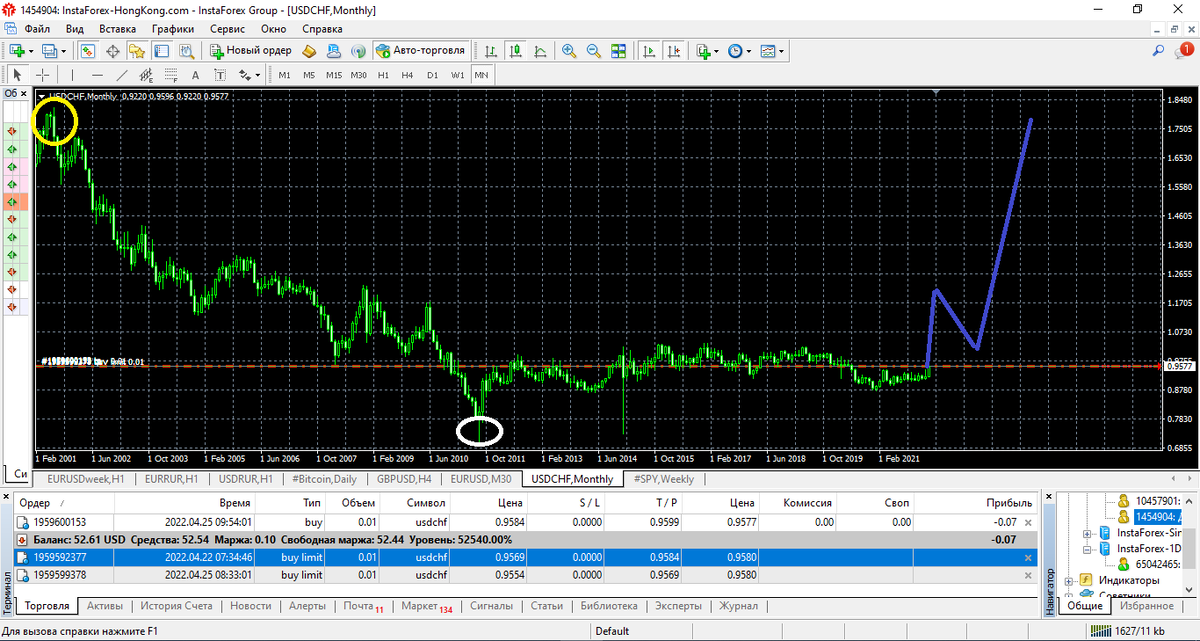Select the Fibonacci retracement tool

point(171,75)
